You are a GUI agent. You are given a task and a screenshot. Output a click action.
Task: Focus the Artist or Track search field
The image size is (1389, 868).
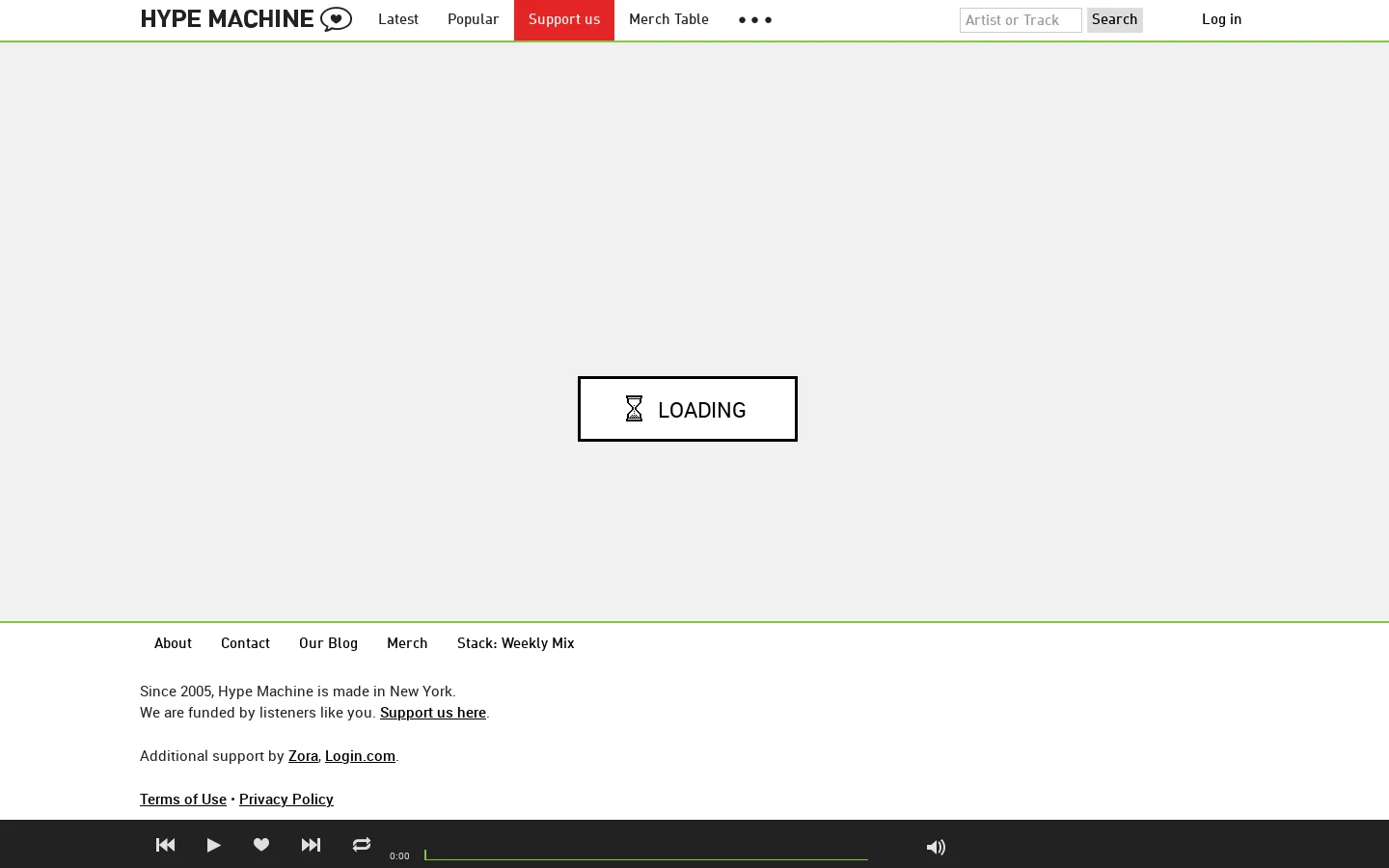[x=1021, y=20]
